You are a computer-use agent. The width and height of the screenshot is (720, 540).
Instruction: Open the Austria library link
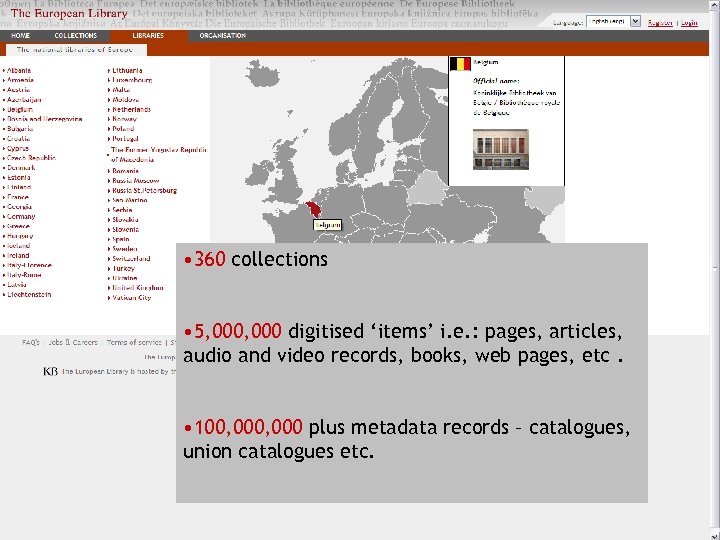(x=18, y=90)
